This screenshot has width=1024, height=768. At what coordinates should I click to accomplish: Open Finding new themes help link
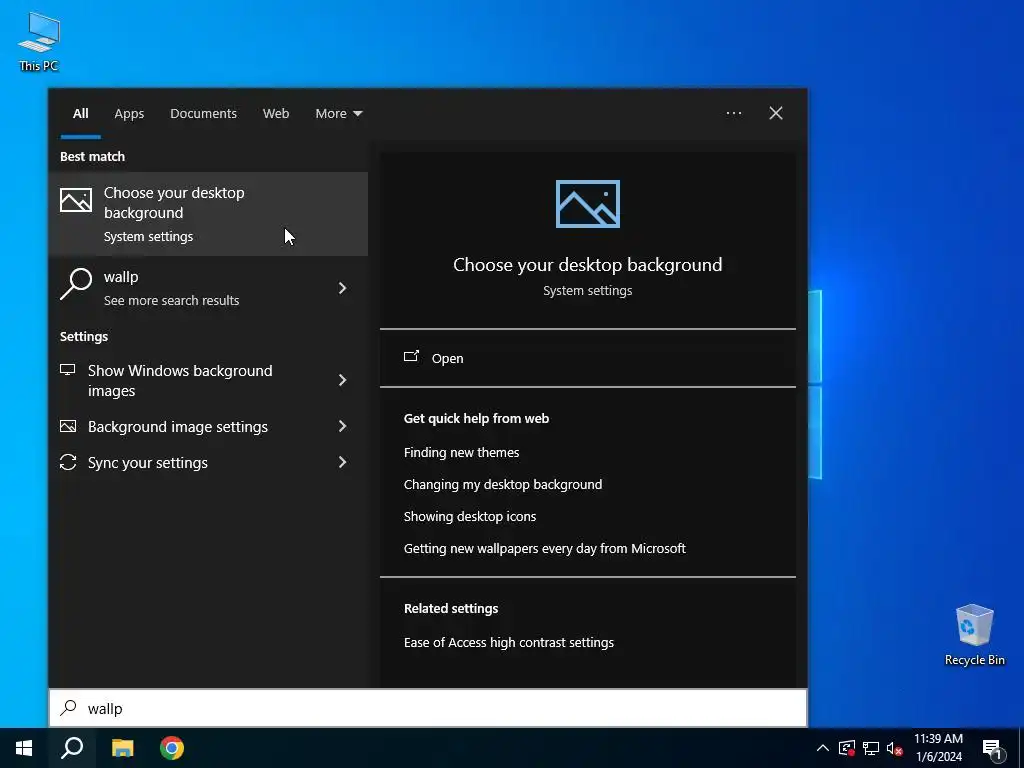point(461,452)
